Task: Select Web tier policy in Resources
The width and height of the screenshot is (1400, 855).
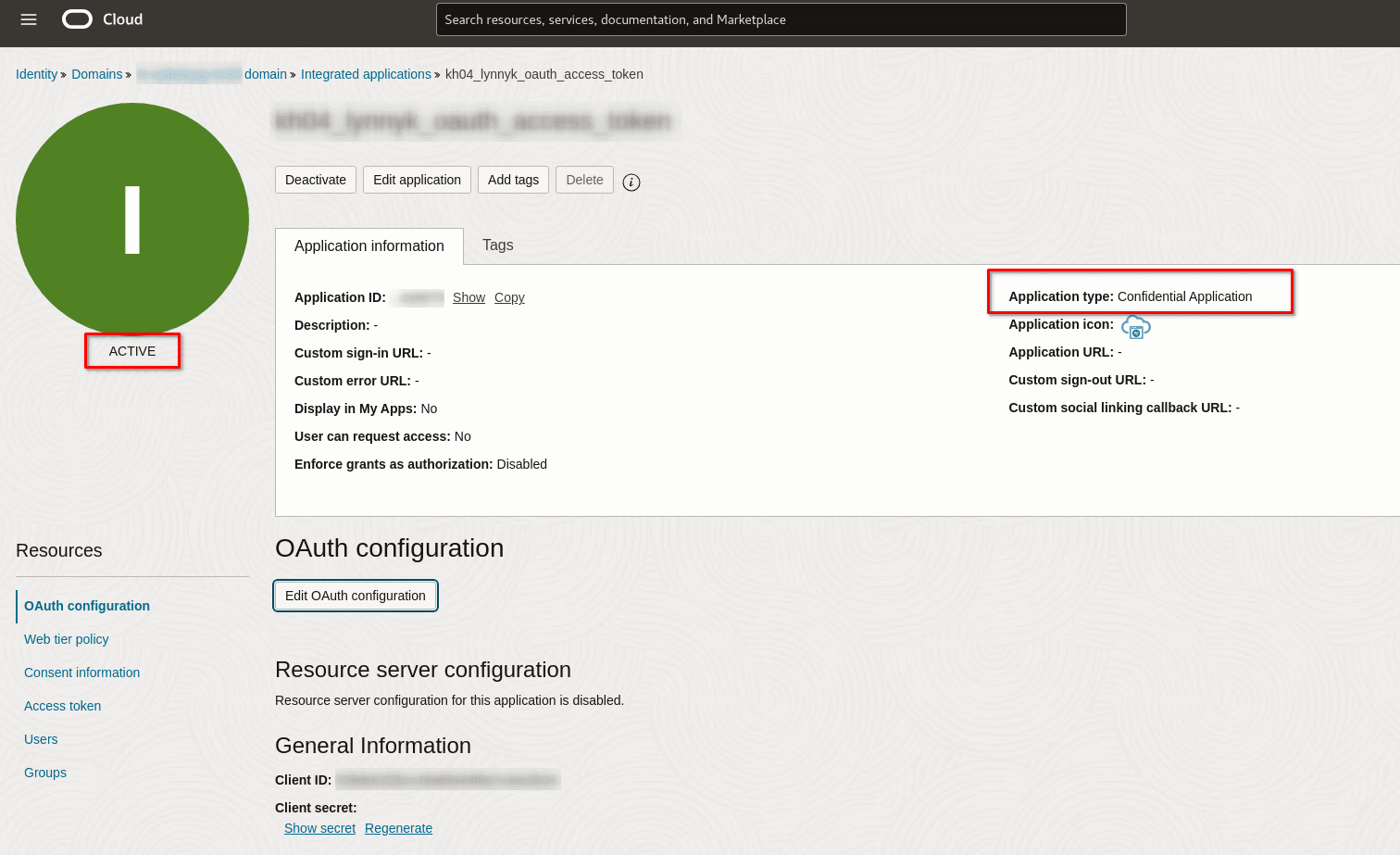Action: click(x=66, y=638)
